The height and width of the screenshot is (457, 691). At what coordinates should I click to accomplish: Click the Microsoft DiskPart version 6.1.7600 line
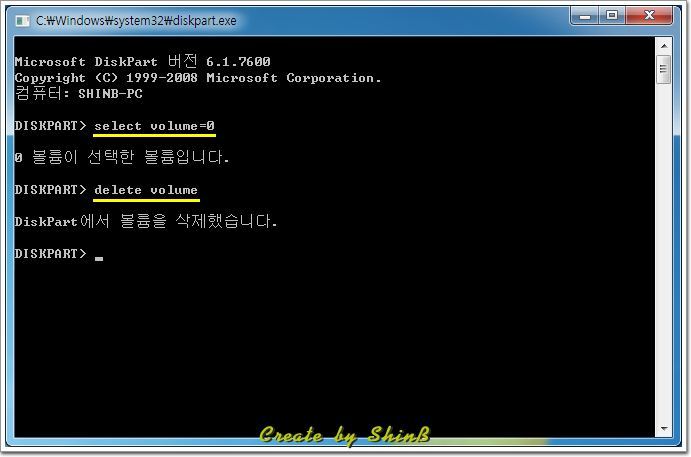[x=142, y=61]
